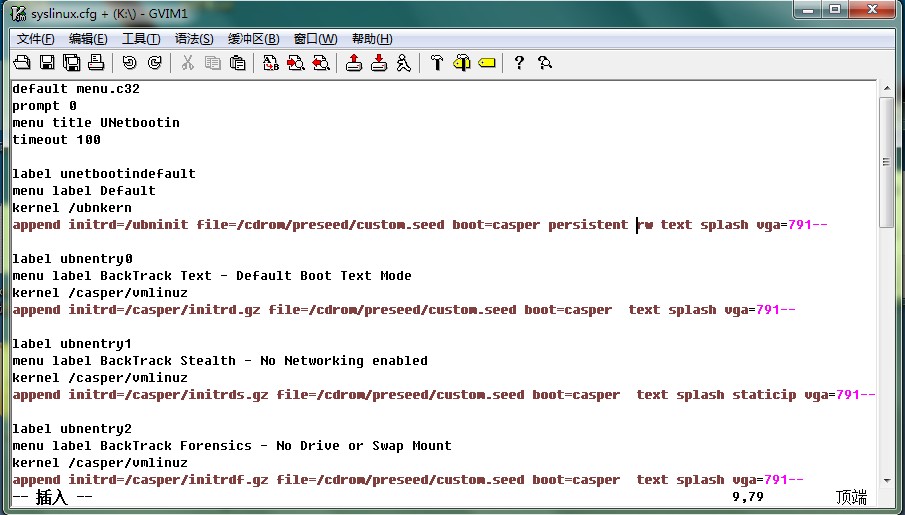Load session toolbar icon

354,62
